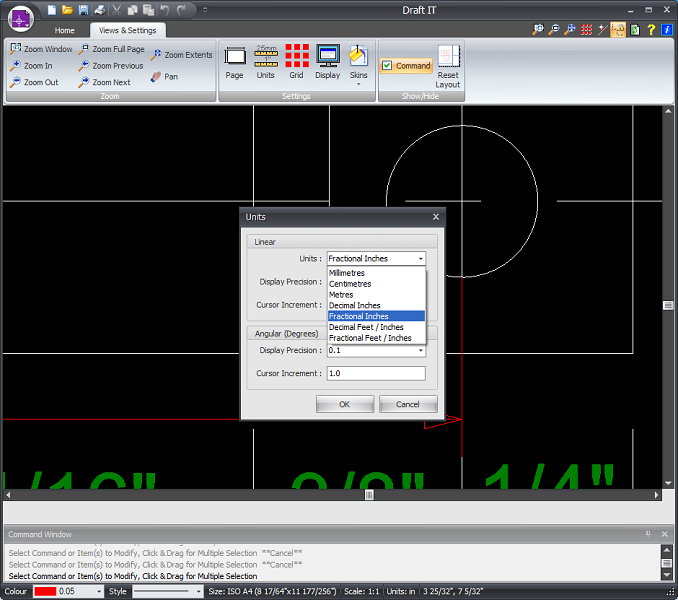The image size is (678, 600).
Task: Select Fractional Feet / Inches option
Action: coord(376,338)
